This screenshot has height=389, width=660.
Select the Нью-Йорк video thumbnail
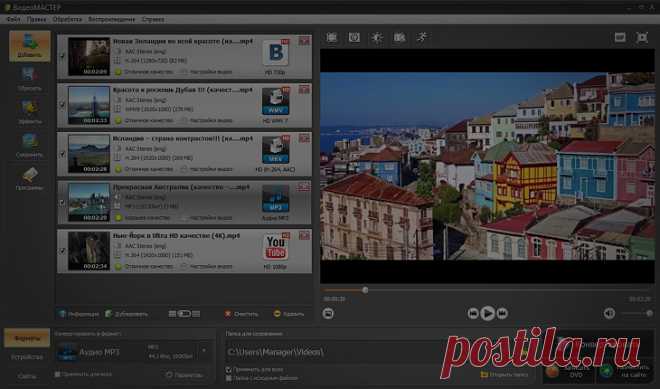pyautogui.click(x=89, y=250)
